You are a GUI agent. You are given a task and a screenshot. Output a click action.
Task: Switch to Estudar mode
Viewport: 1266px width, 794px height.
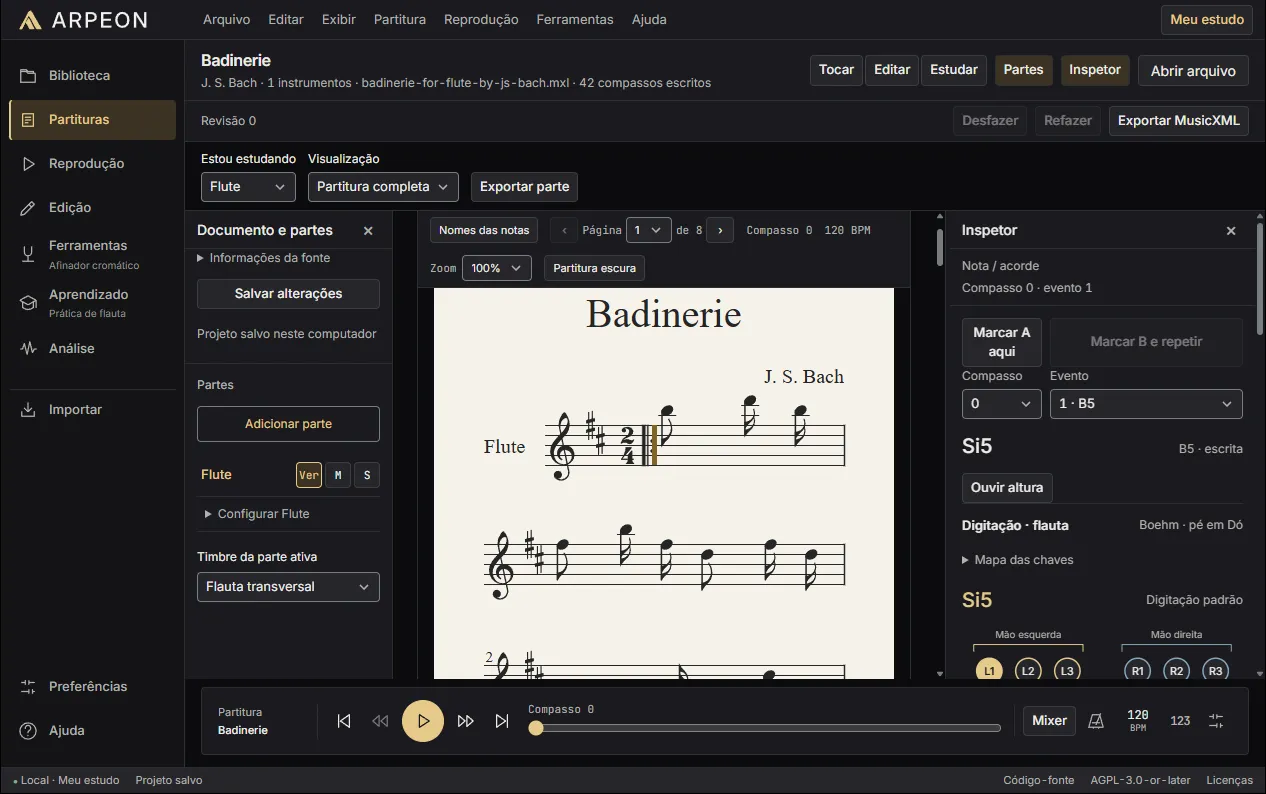tap(954, 70)
